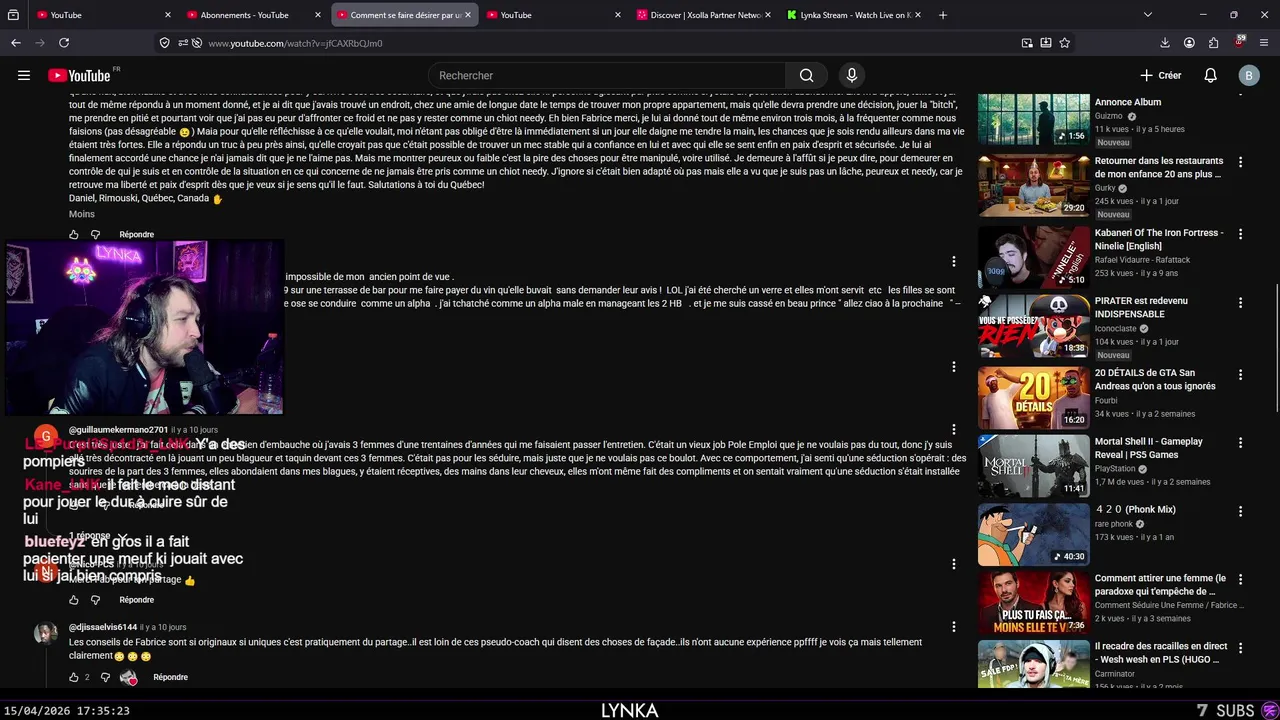Open options for PIRATER est redevenu video
This screenshot has width=1280, height=720.
point(1241,301)
